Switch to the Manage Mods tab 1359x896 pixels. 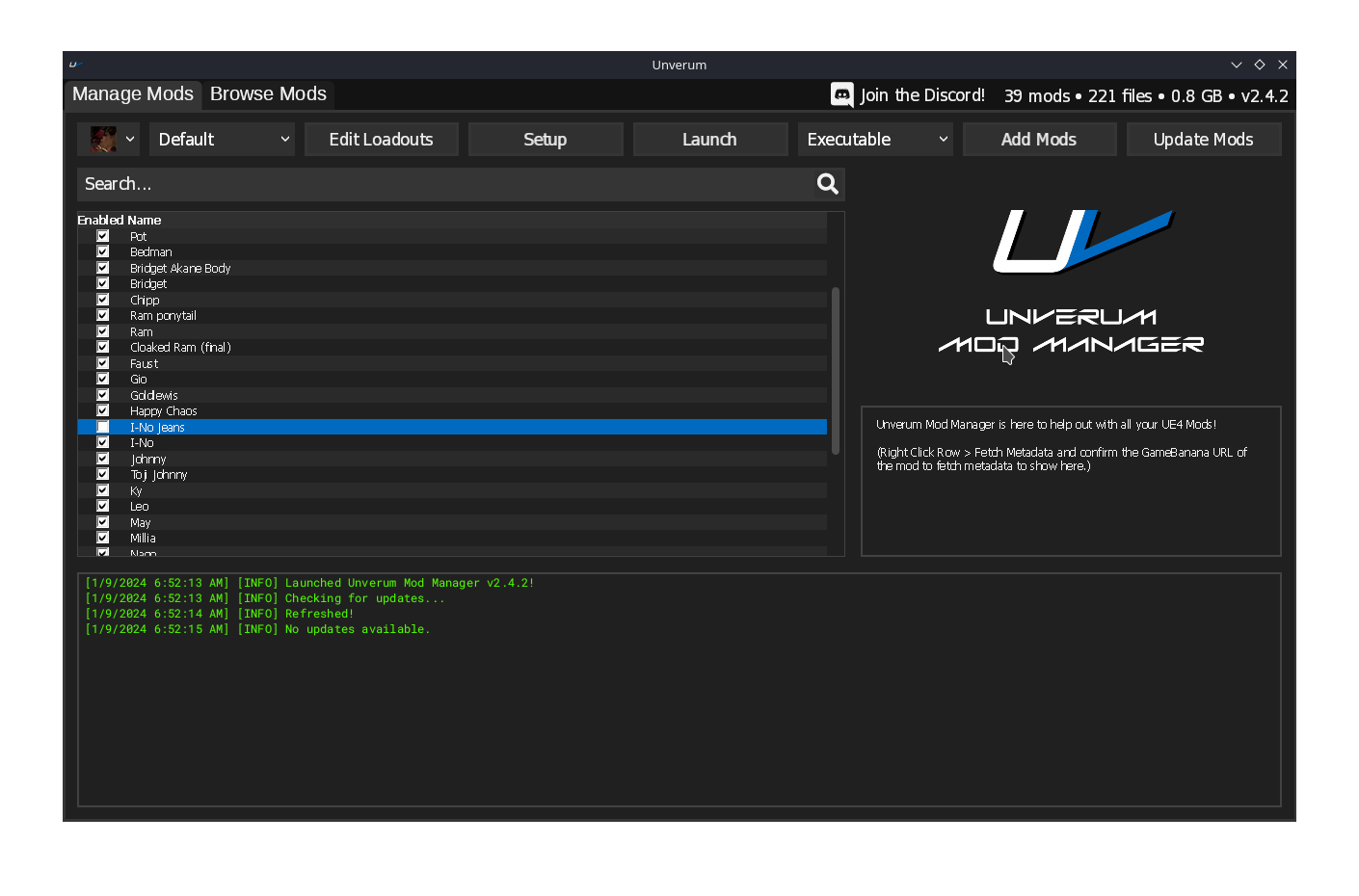tap(133, 94)
